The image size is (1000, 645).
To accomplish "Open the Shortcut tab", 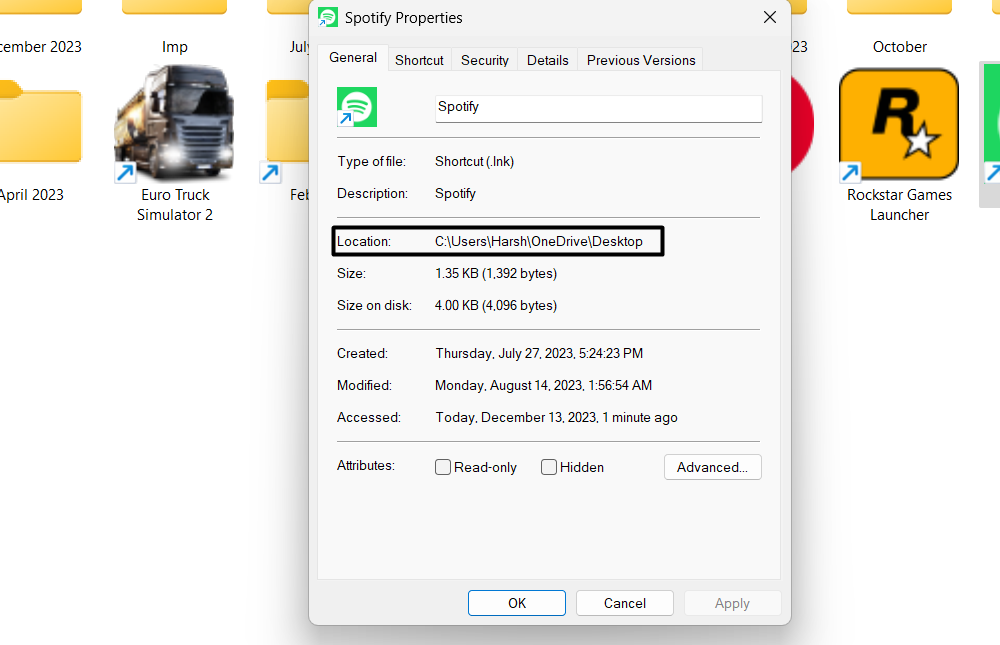I will 419,60.
